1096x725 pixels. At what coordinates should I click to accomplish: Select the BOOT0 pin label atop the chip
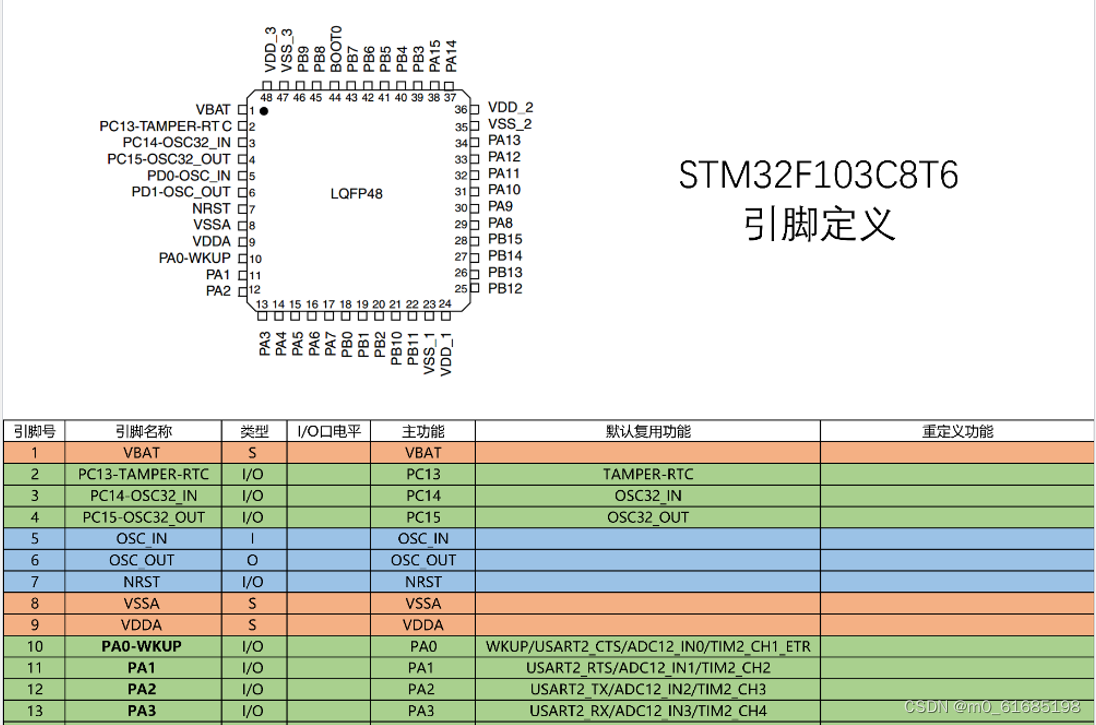[336, 49]
